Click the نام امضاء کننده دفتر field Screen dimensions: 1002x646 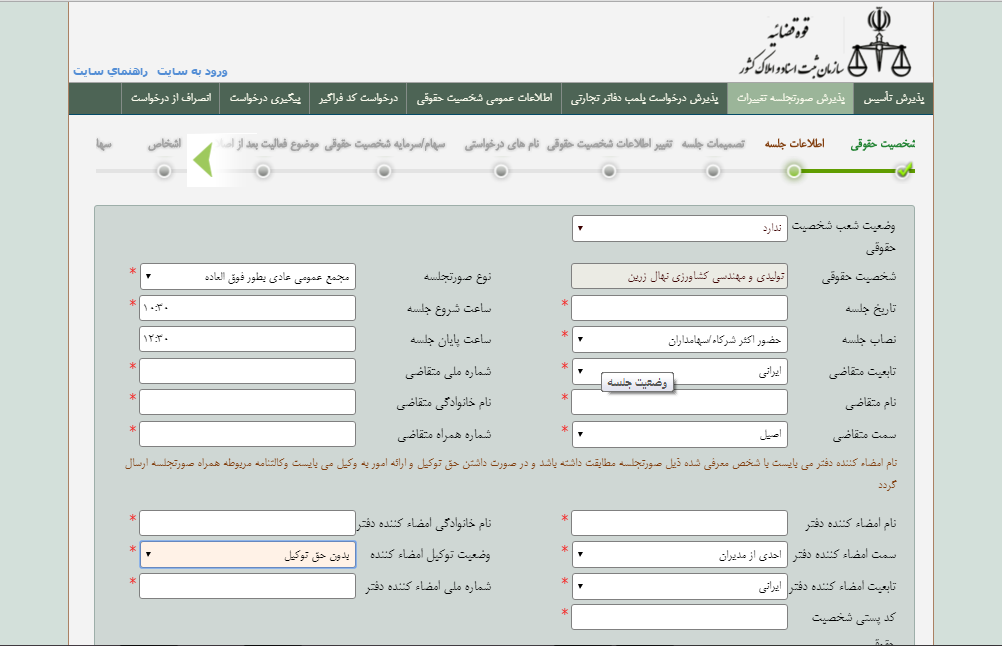pyautogui.click(x=679, y=523)
